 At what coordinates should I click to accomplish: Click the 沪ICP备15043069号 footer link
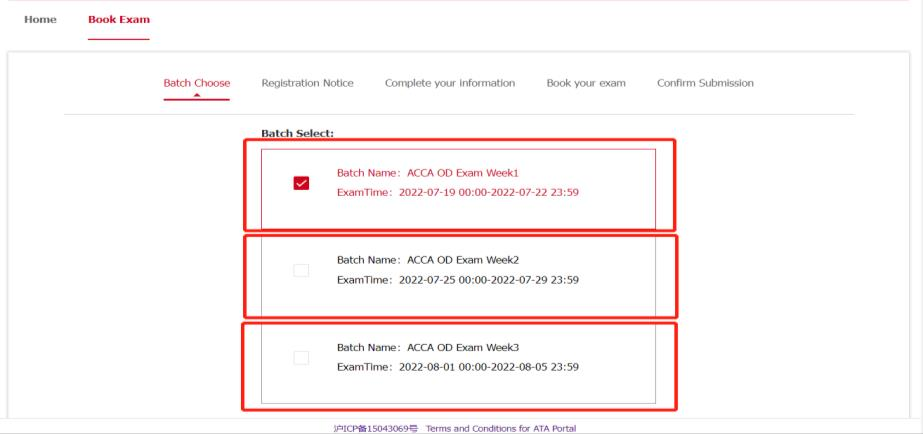click(375, 428)
